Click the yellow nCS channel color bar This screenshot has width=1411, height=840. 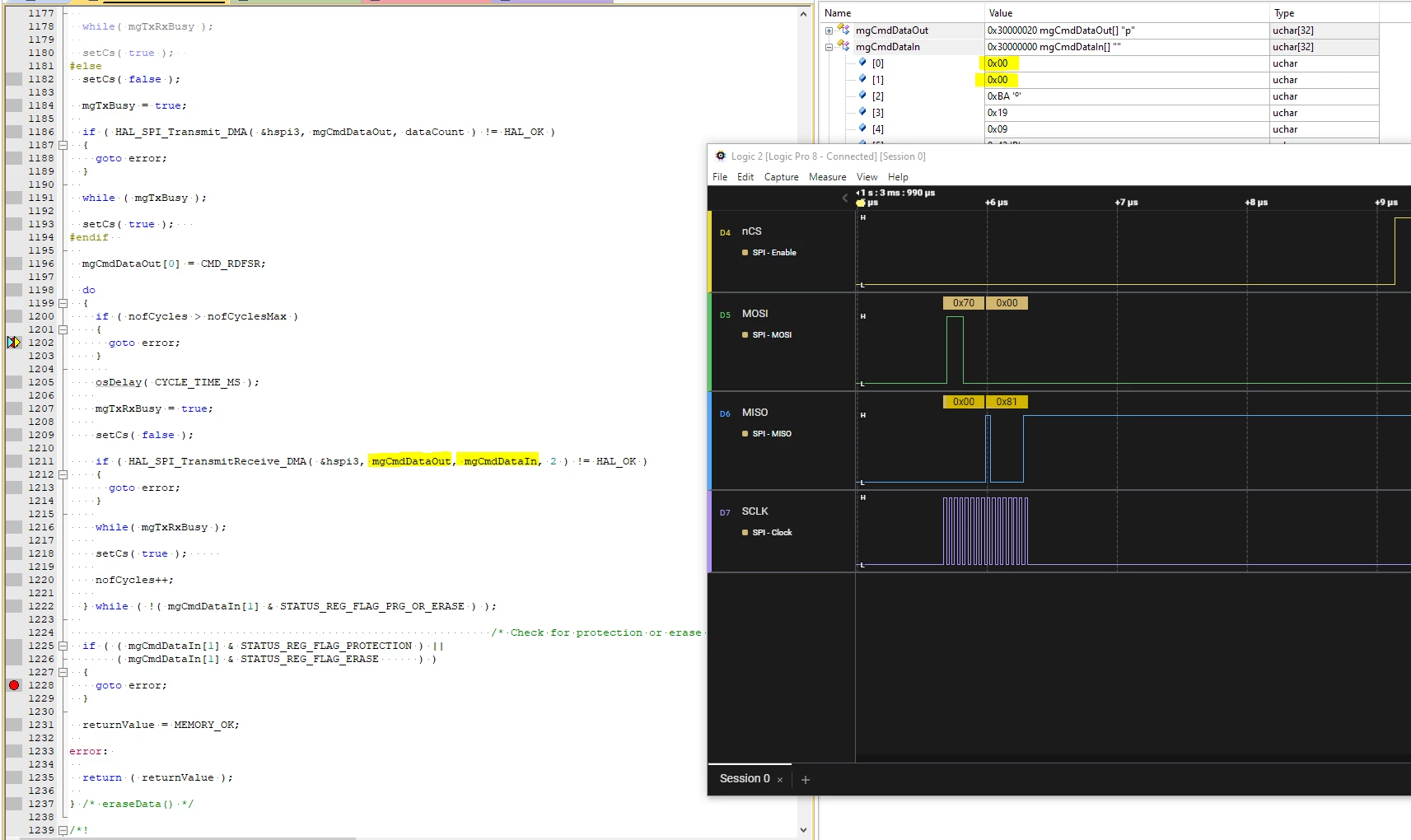(x=709, y=251)
